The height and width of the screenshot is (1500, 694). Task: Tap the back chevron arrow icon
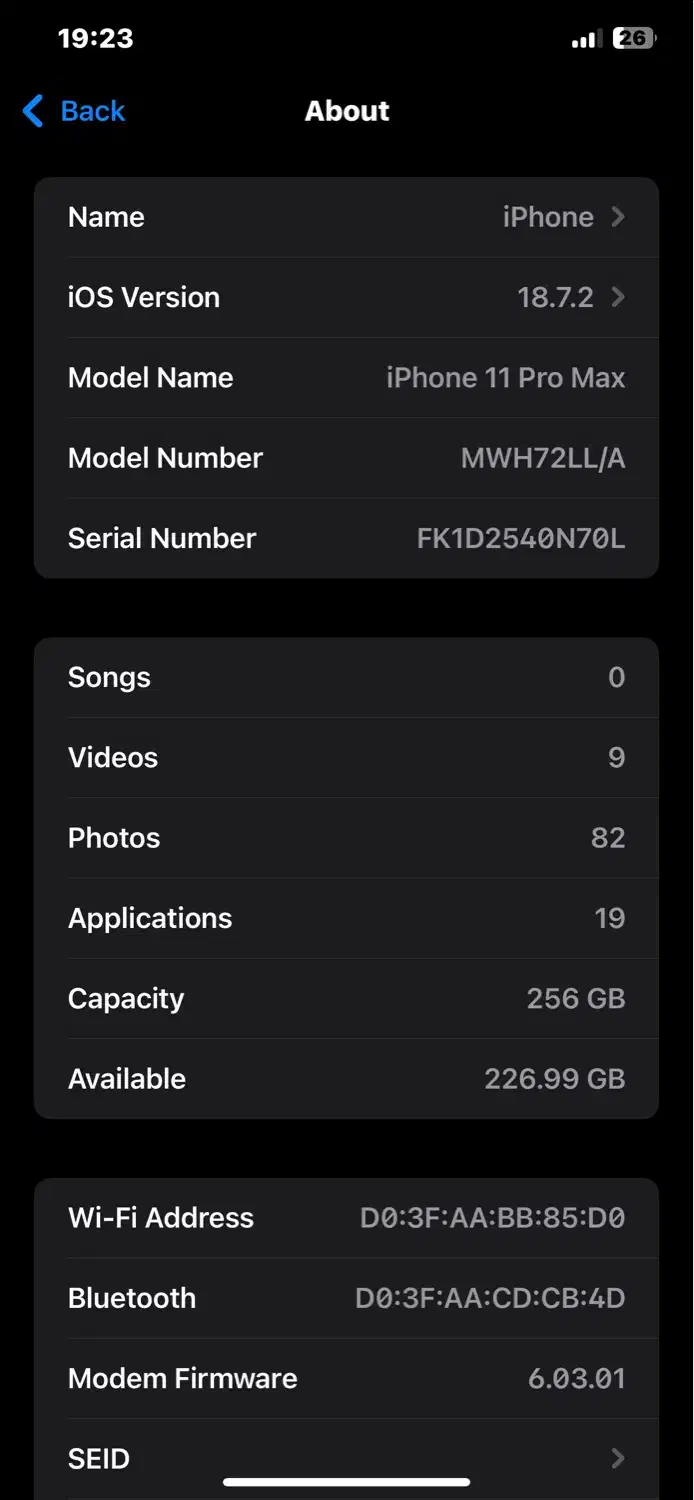coord(31,111)
